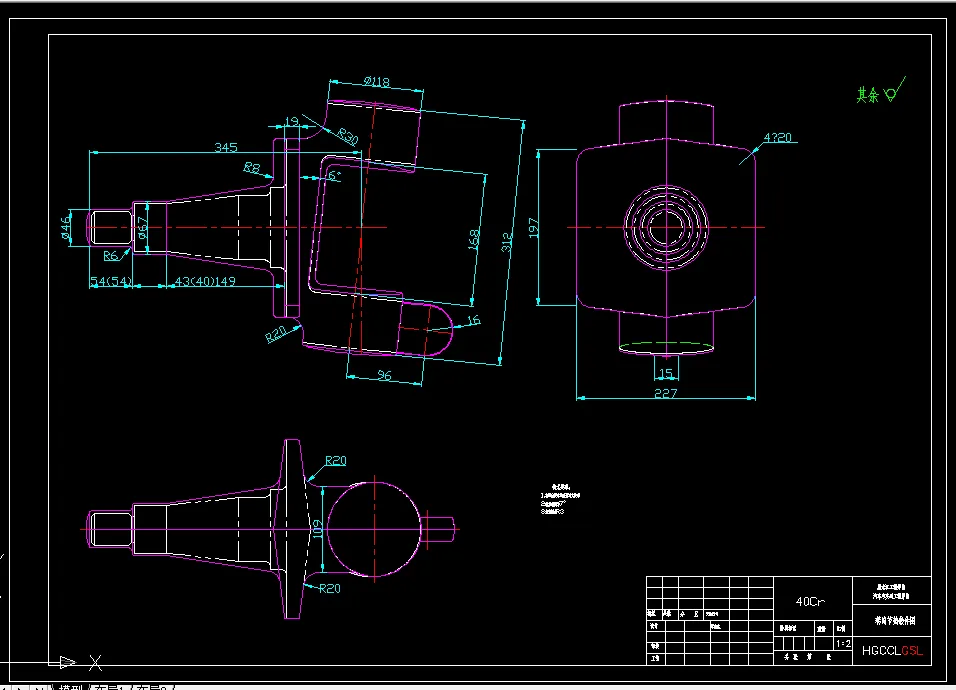Pick the R30 radius annotation
This screenshot has width=956, height=690.
point(348,137)
